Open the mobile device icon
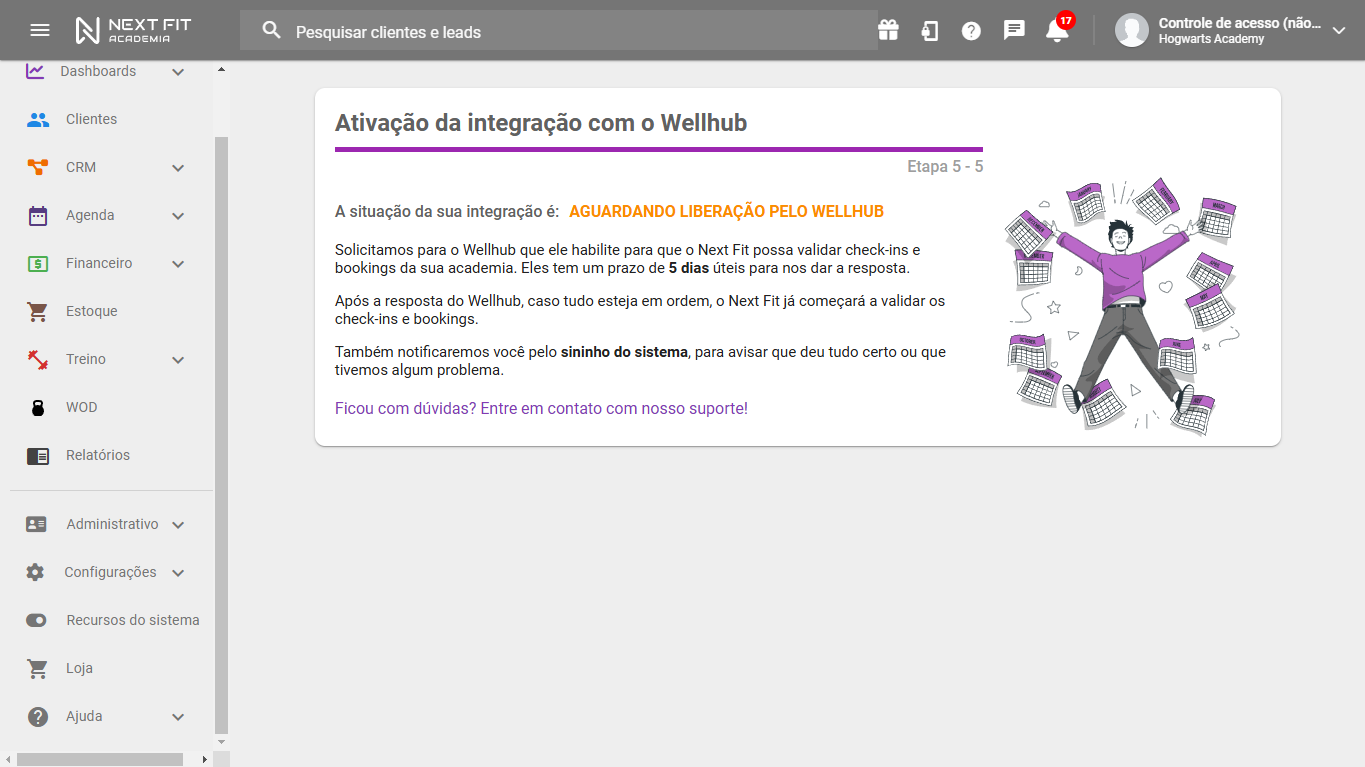This screenshot has height=767, width=1365. tap(930, 30)
